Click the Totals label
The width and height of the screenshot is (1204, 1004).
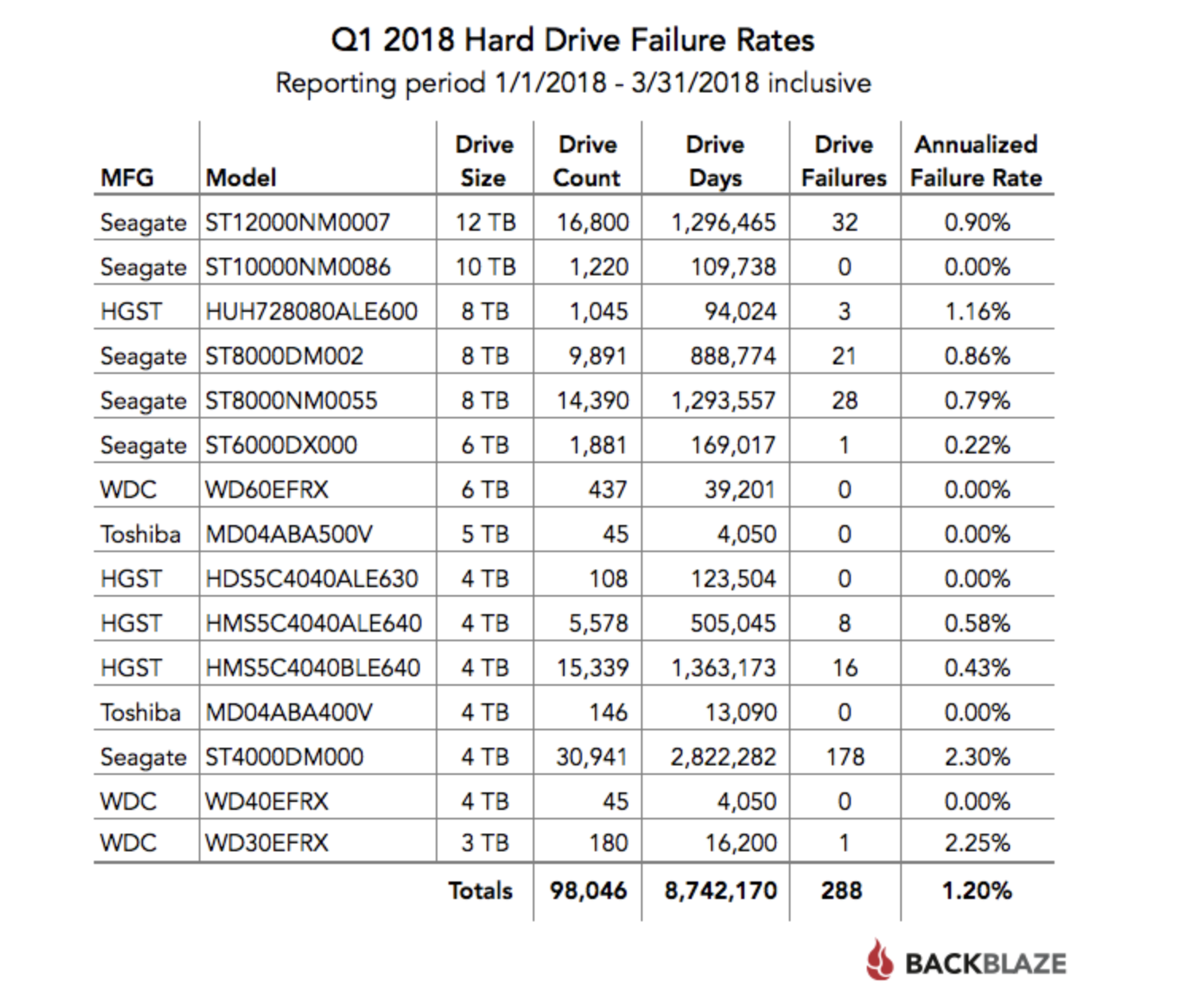coord(480,890)
